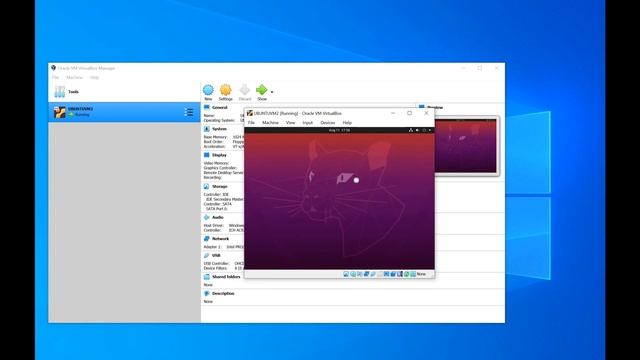The width and height of the screenshot is (640, 360).
Task: Open the dropdown arrow beside Show
Action: click(x=272, y=92)
